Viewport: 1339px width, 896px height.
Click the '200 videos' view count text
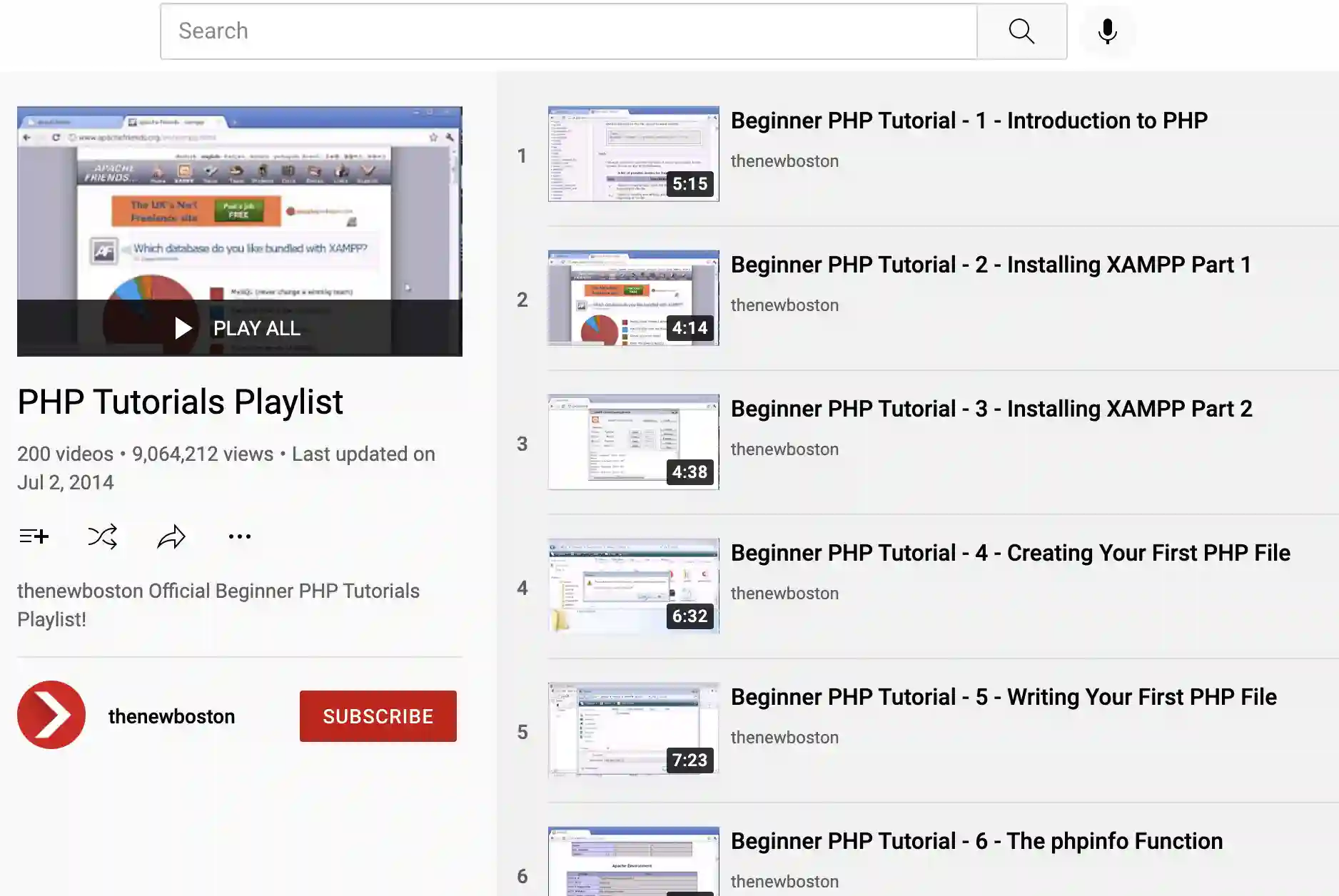(65, 454)
